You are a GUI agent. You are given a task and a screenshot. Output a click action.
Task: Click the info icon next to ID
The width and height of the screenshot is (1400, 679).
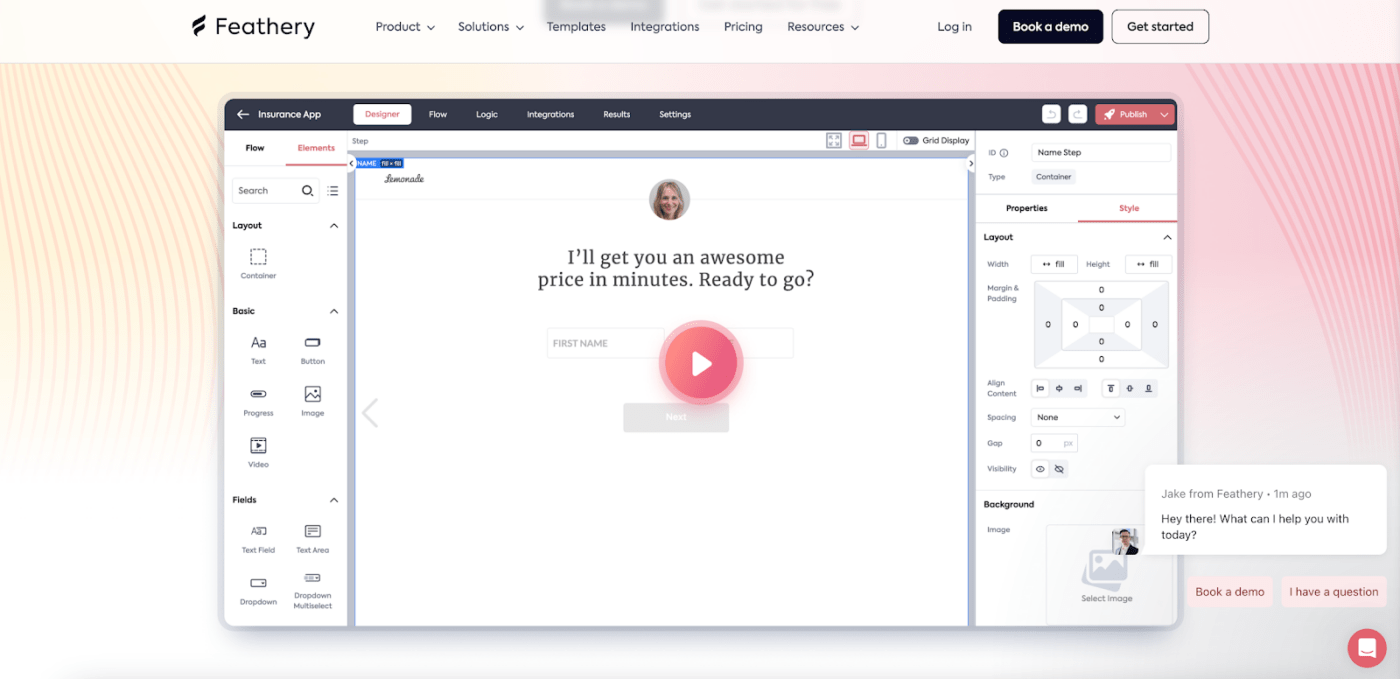pos(1004,153)
